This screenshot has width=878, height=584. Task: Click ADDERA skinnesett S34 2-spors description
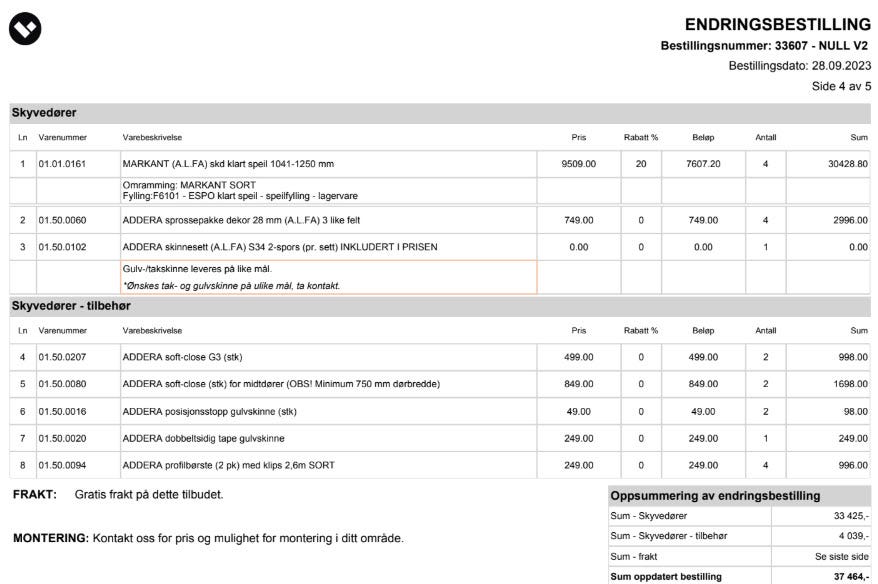[x=280, y=247]
